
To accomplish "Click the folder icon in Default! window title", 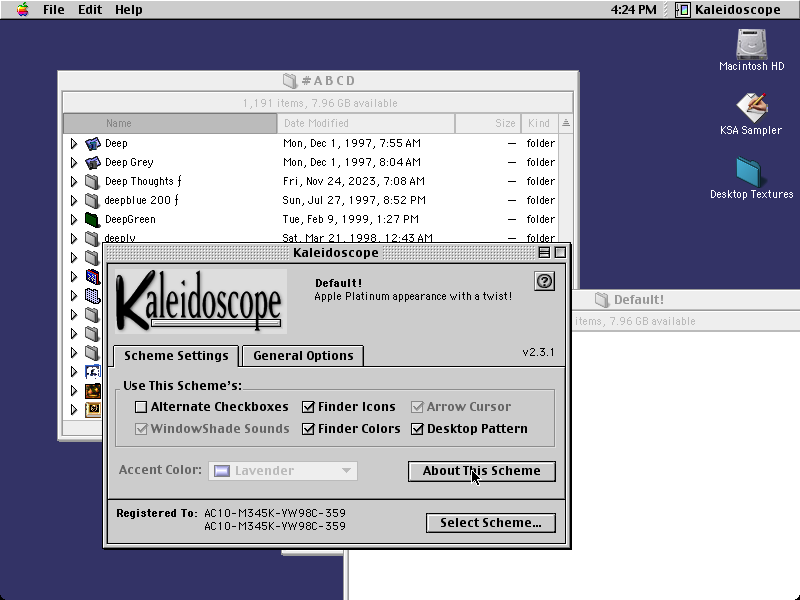I will pyautogui.click(x=602, y=299).
